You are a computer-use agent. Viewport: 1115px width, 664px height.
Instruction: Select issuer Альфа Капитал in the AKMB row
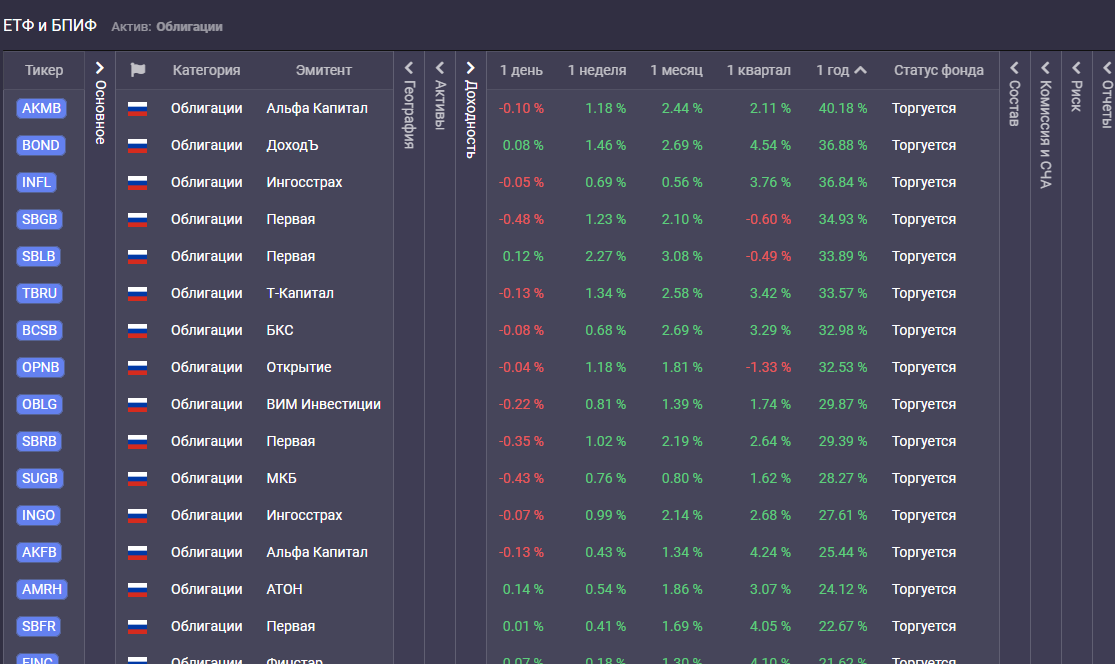pos(317,108)
